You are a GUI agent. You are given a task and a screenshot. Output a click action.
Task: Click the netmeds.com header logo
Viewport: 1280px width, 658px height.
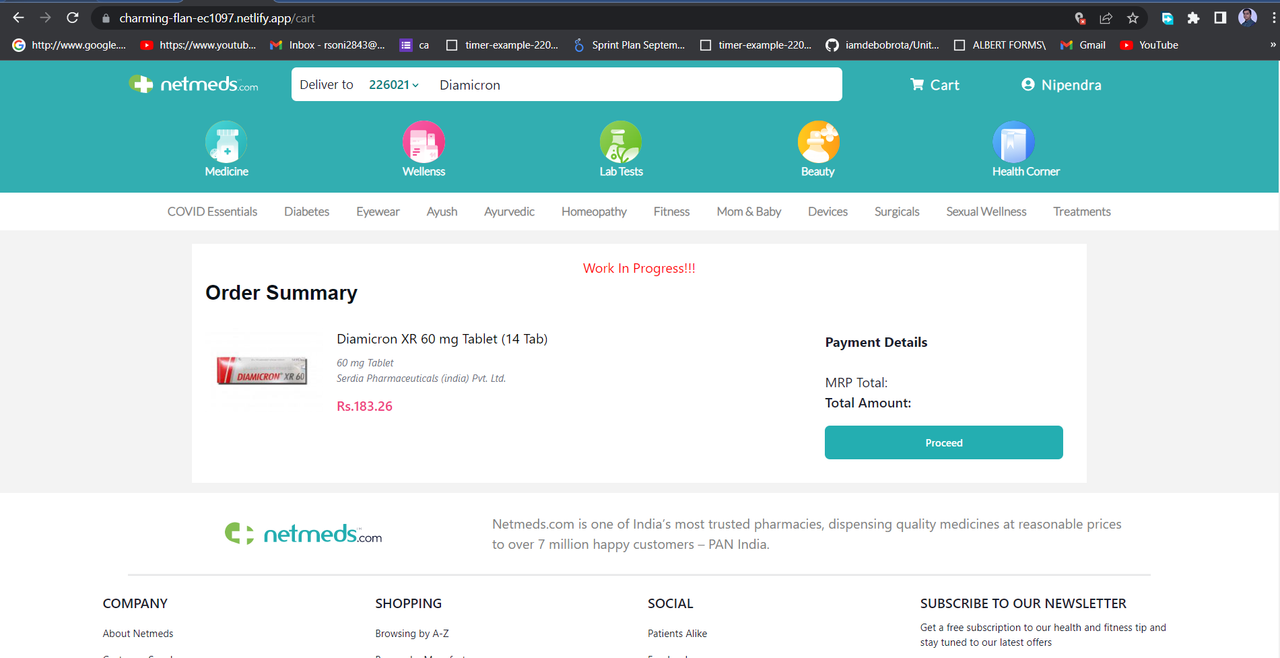pos(194,85)
